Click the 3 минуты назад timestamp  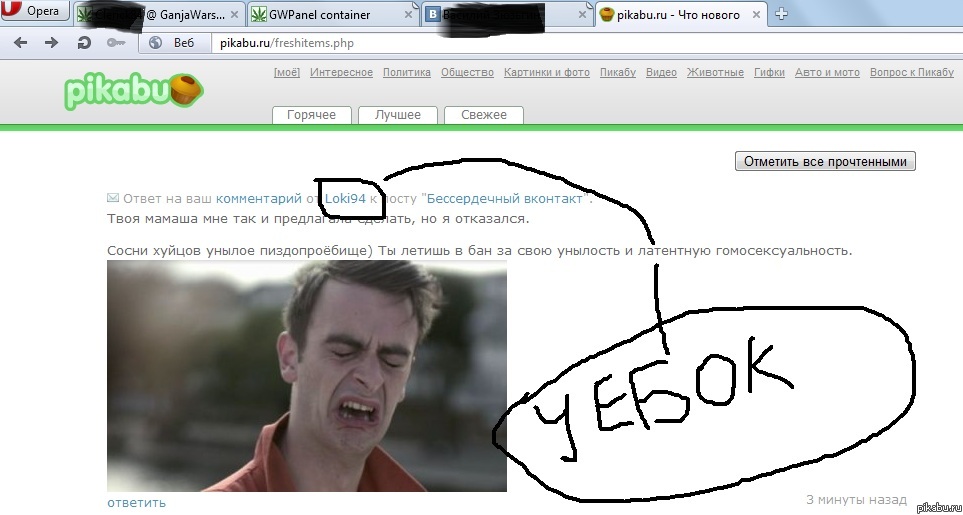click(856, 499)
